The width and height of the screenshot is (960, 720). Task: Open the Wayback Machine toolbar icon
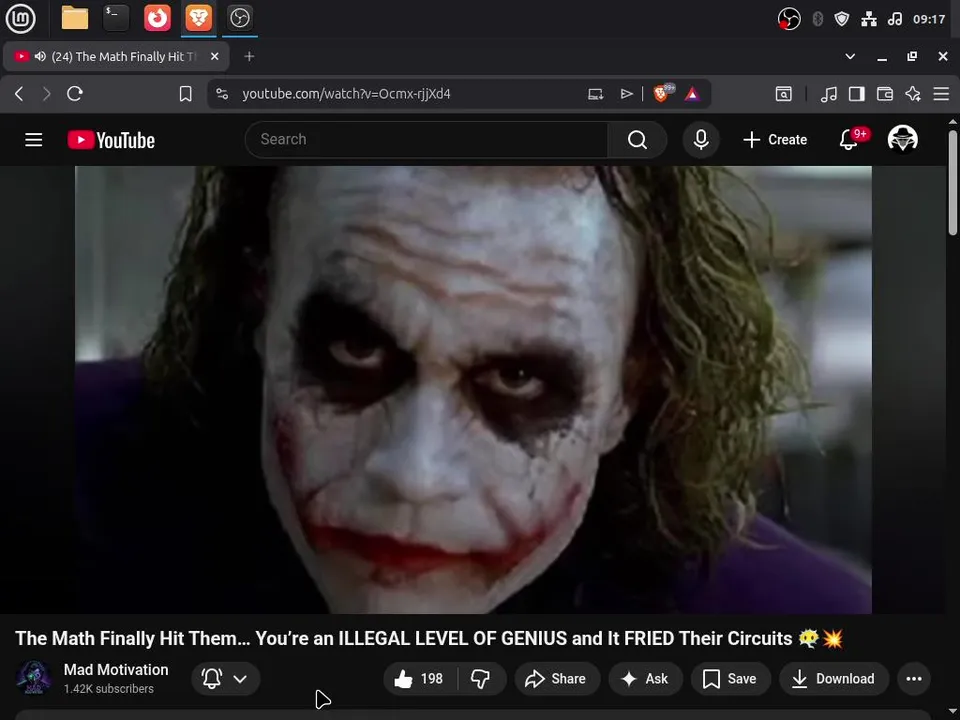coord(784,94)
